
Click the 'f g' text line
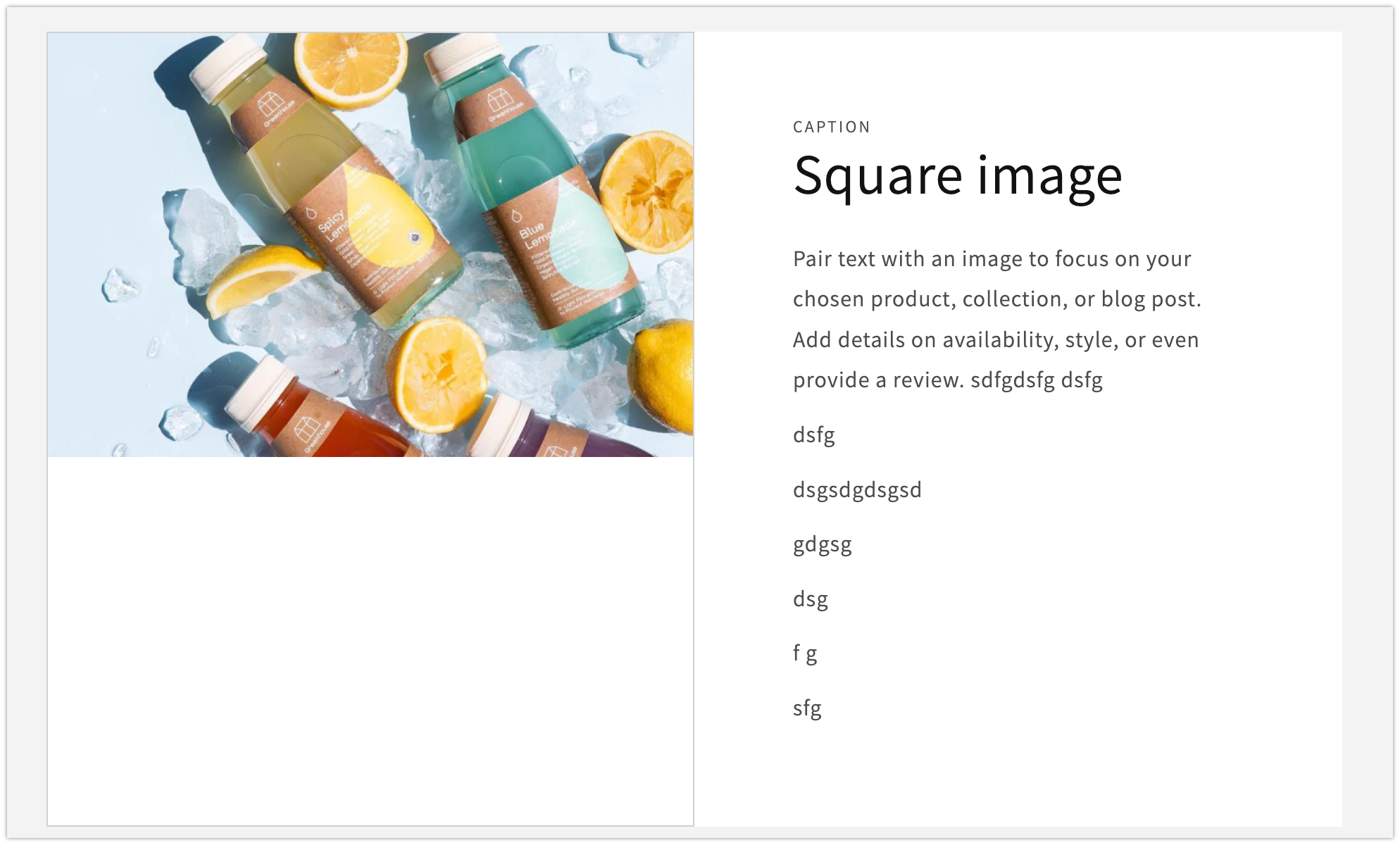click(x=805, y=653)
